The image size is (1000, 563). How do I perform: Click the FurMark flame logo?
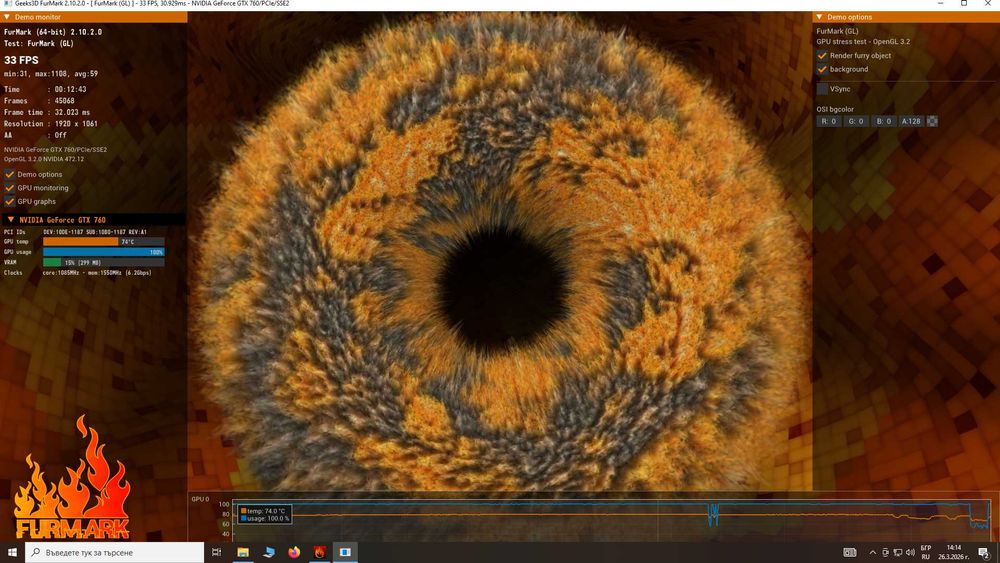pos(72,478)
